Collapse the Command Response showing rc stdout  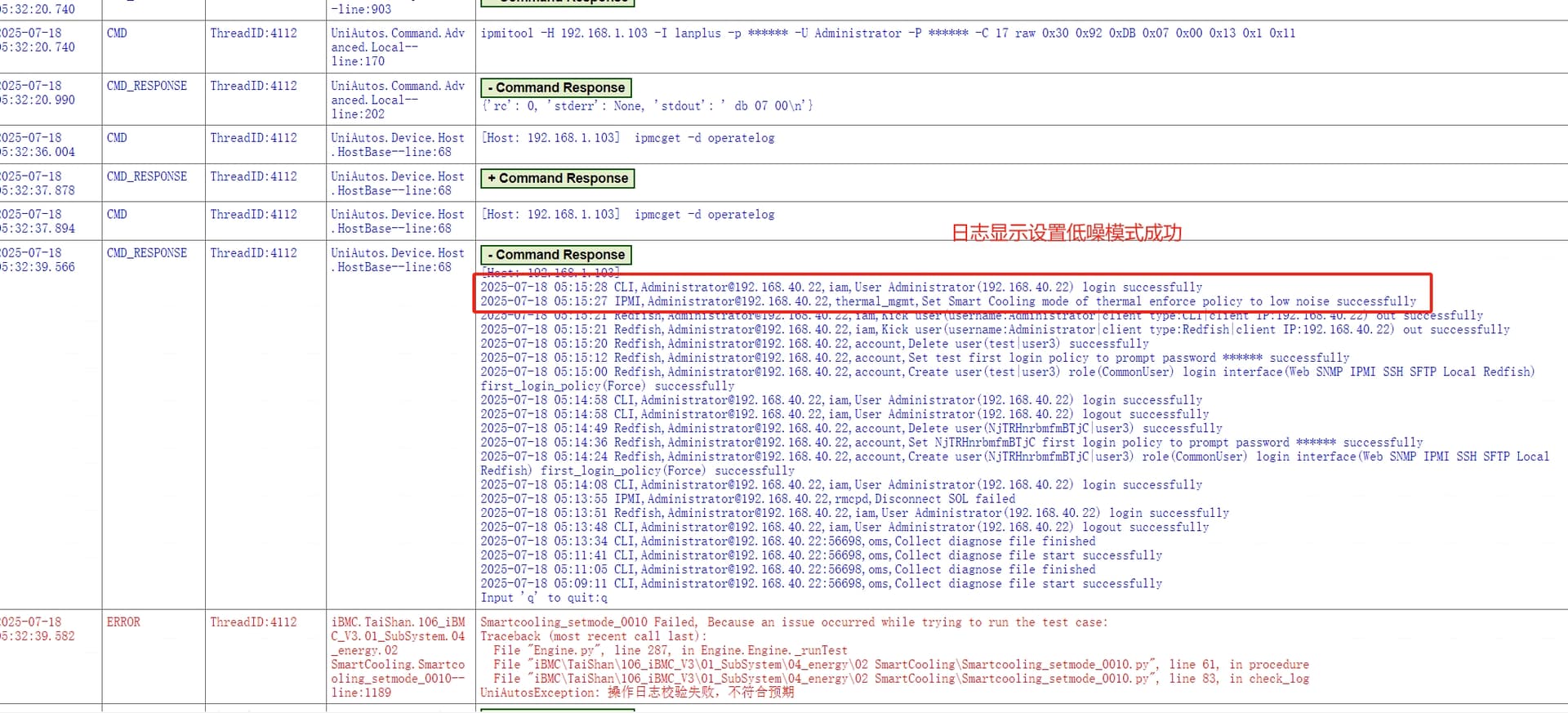pyautogui.click(x=555, y=87)
